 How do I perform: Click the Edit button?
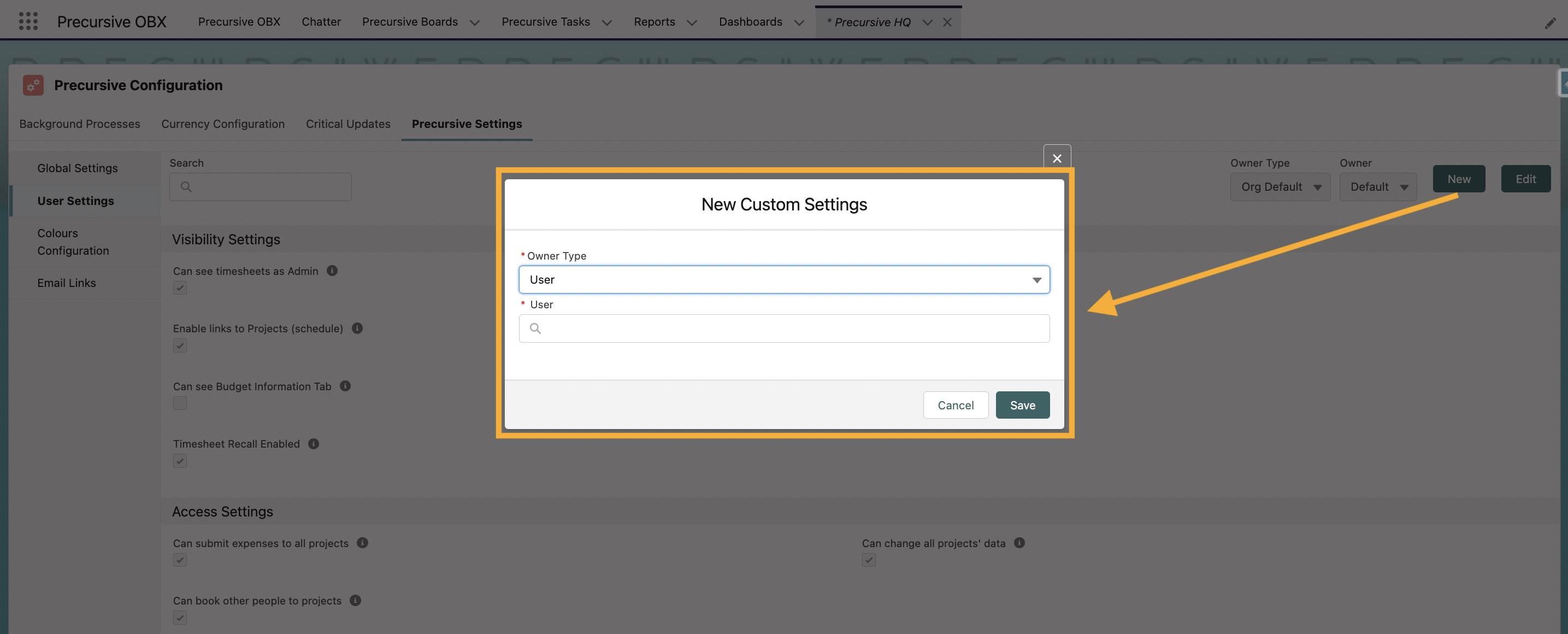tap(1526, 179)
